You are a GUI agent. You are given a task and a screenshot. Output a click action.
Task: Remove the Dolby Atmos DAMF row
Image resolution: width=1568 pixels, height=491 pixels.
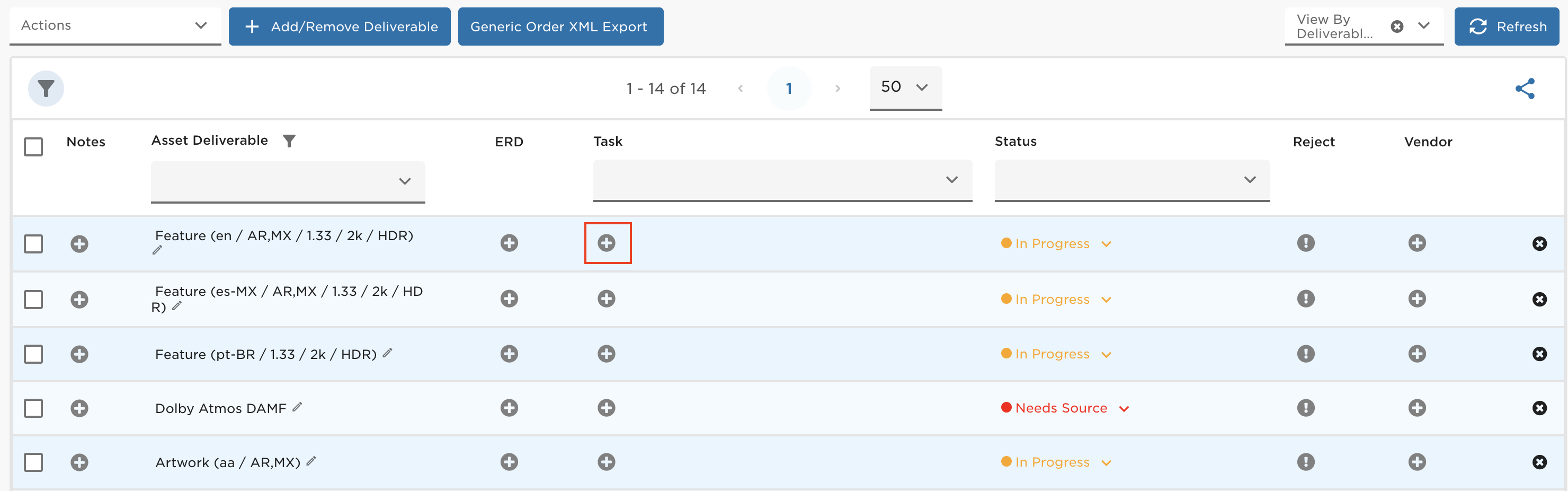point(1539,408)
